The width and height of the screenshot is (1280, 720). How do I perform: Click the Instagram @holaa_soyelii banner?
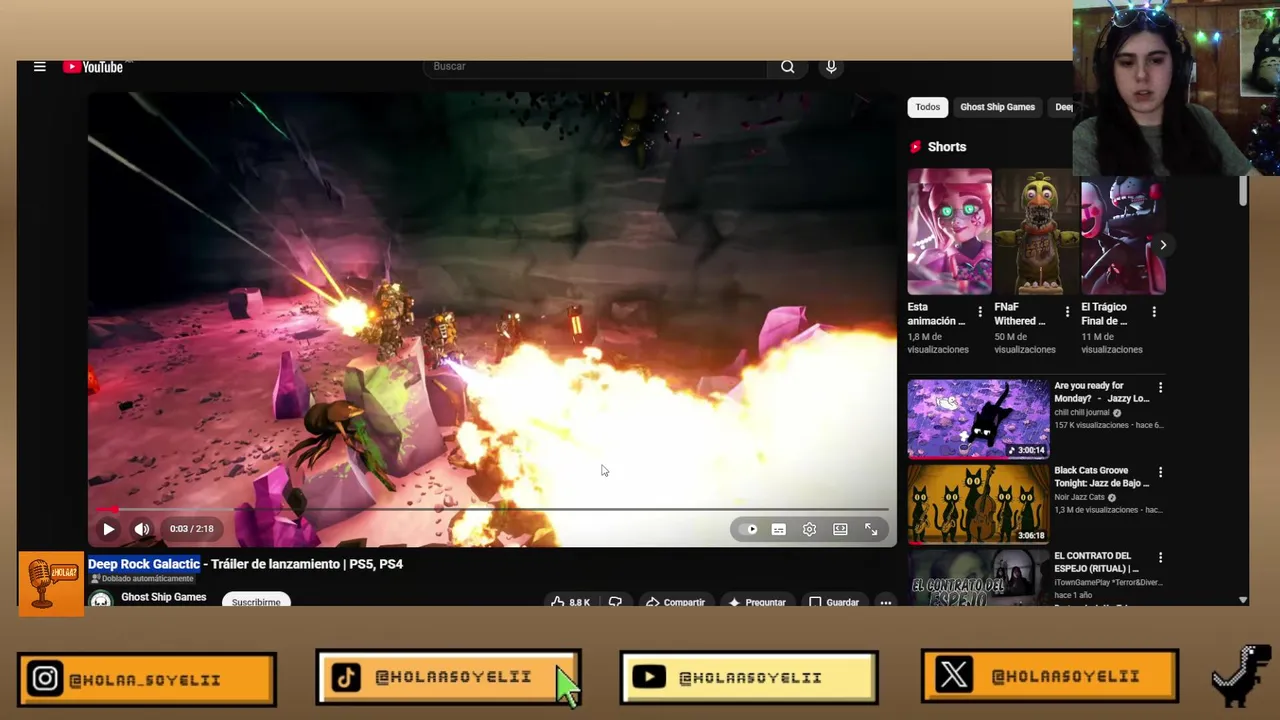[x=146, y=680]
